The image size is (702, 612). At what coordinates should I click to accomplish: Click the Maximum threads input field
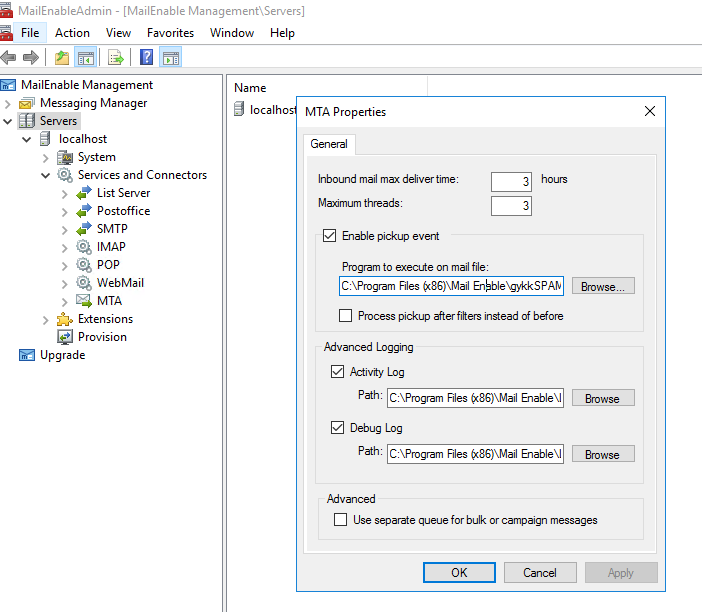point(511,206)
